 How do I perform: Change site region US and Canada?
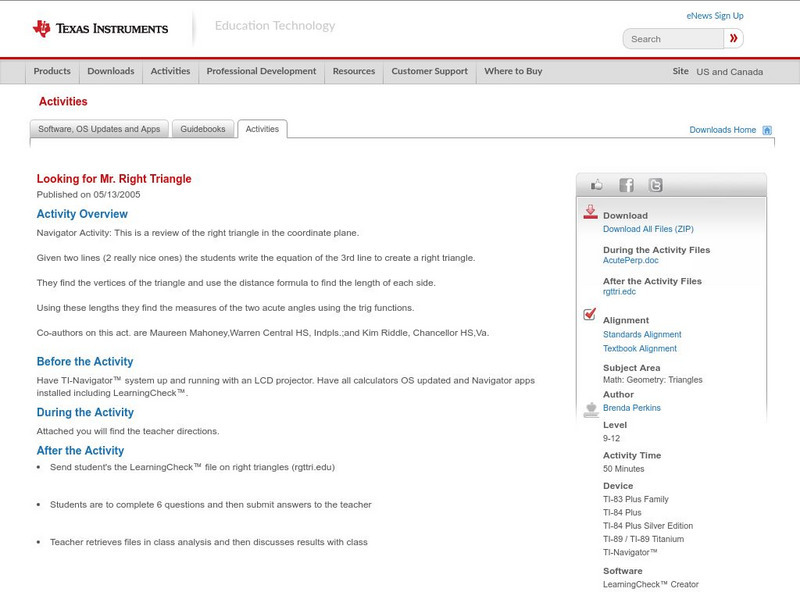tap(729, 72)
